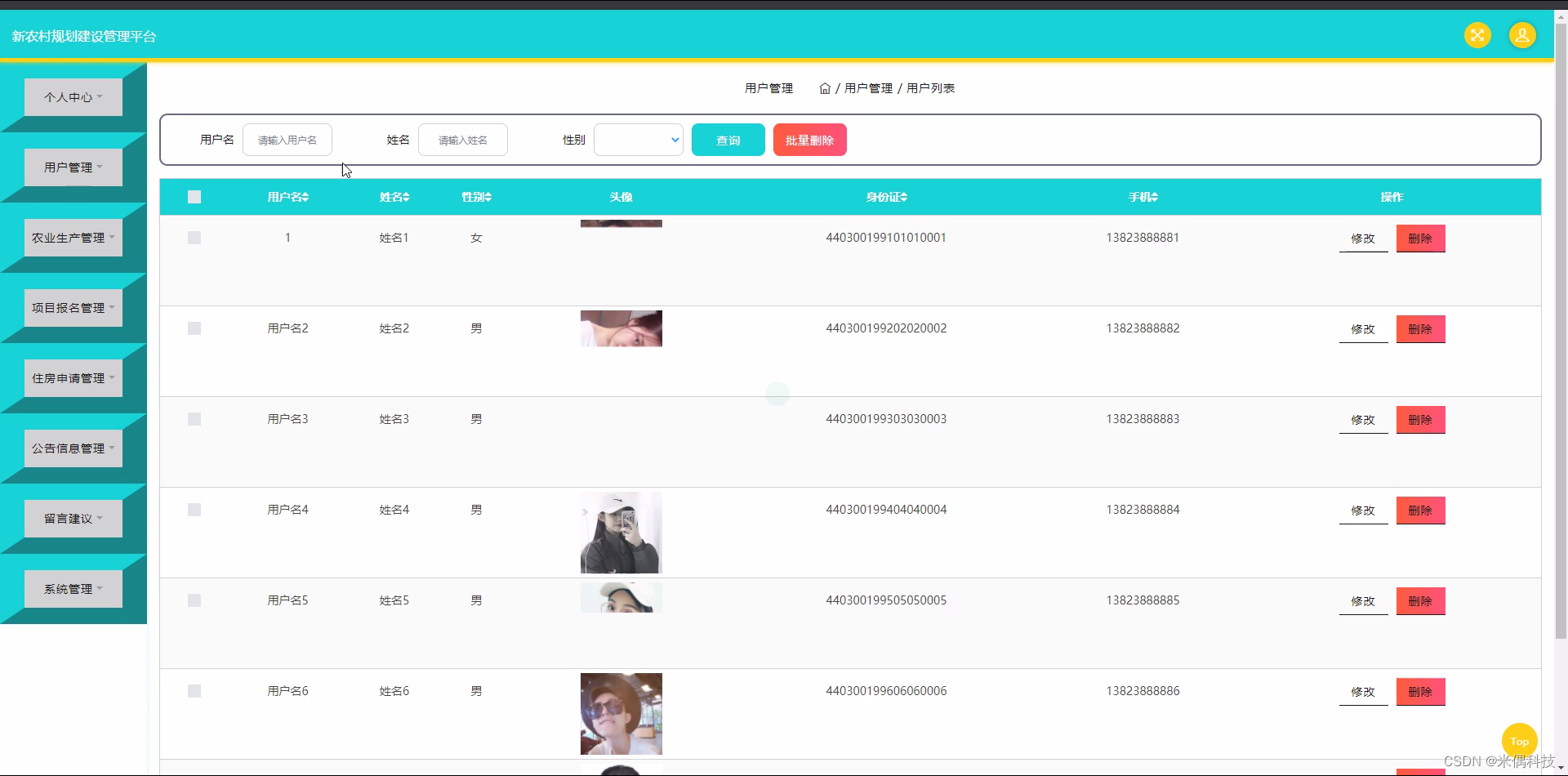The image size is (1568, 776).
Task: Open avatar thumbnail of 用户名4
Action: [x=621, y=533]
